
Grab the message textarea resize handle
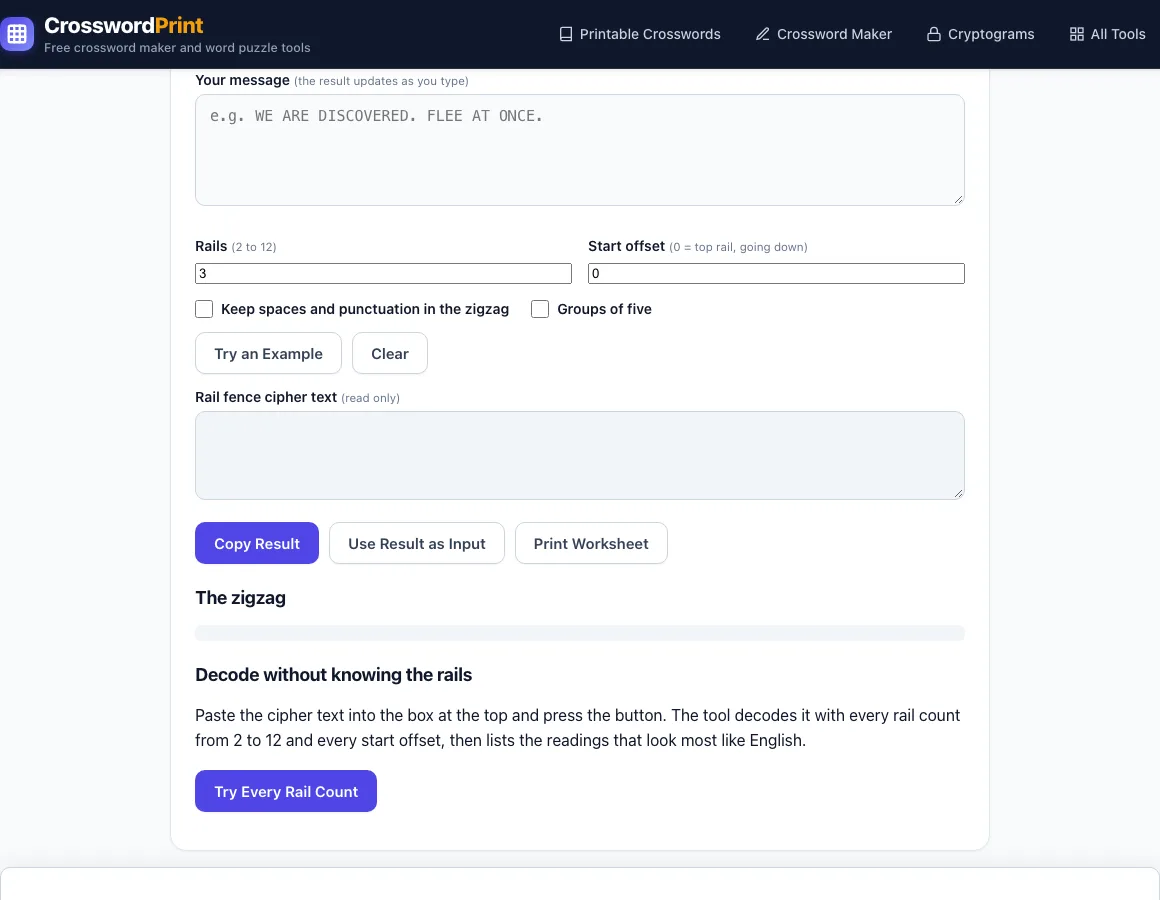[x=958, y=199]
